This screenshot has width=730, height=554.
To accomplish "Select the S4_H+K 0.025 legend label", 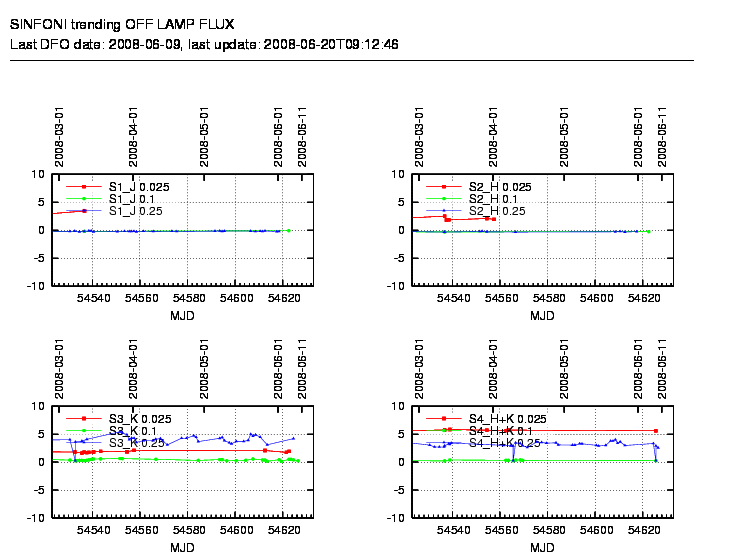I will tap(507, 418).
